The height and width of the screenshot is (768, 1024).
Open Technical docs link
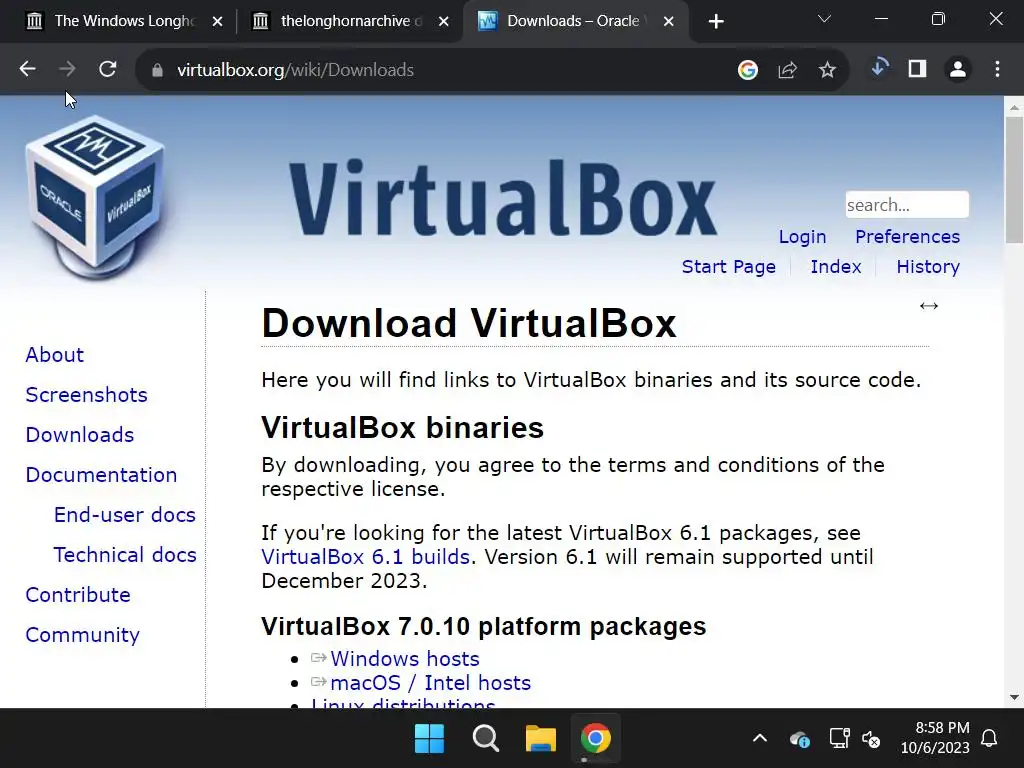pos(125,554)
